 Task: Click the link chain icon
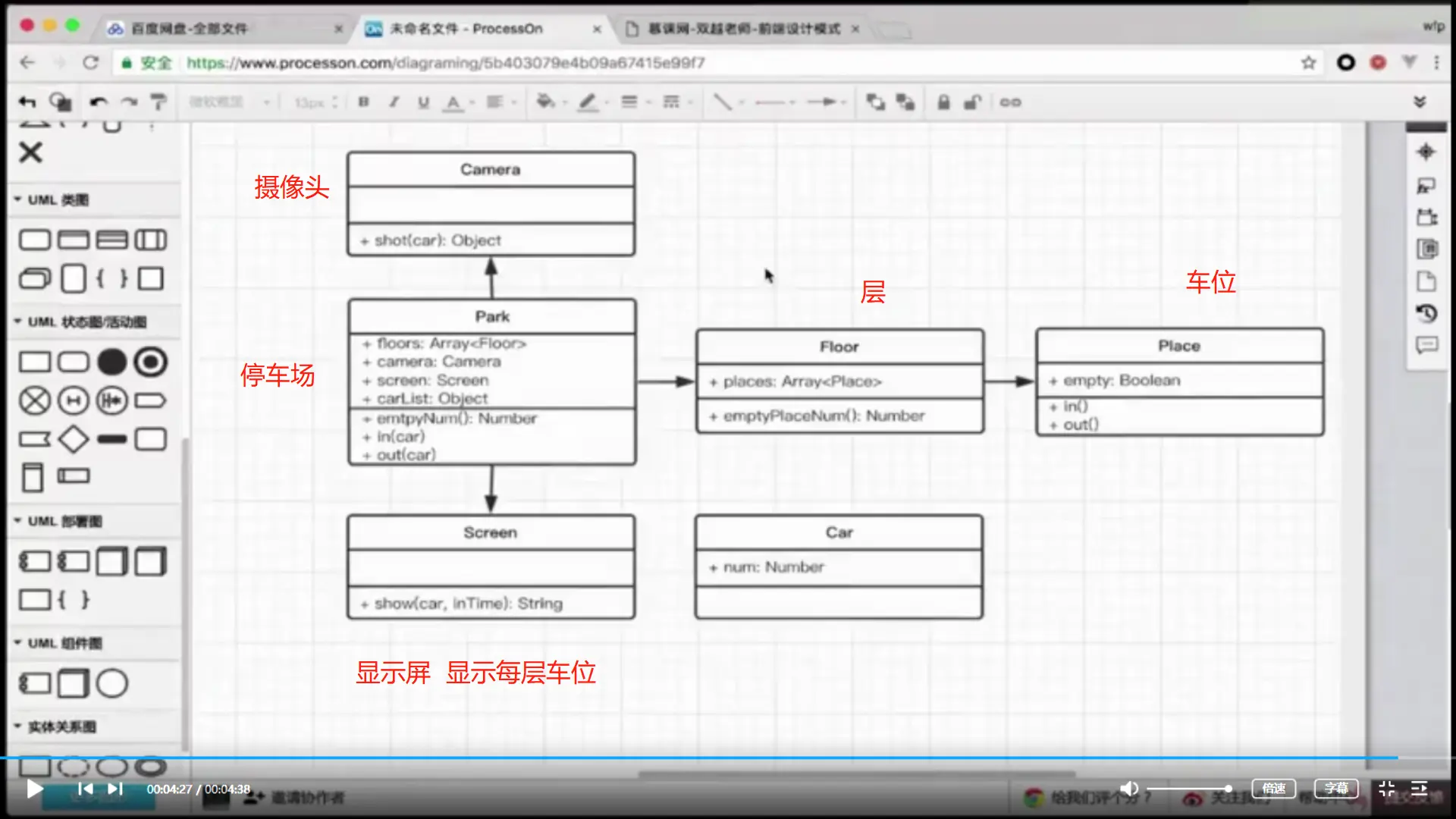(x=1010, y=102)
